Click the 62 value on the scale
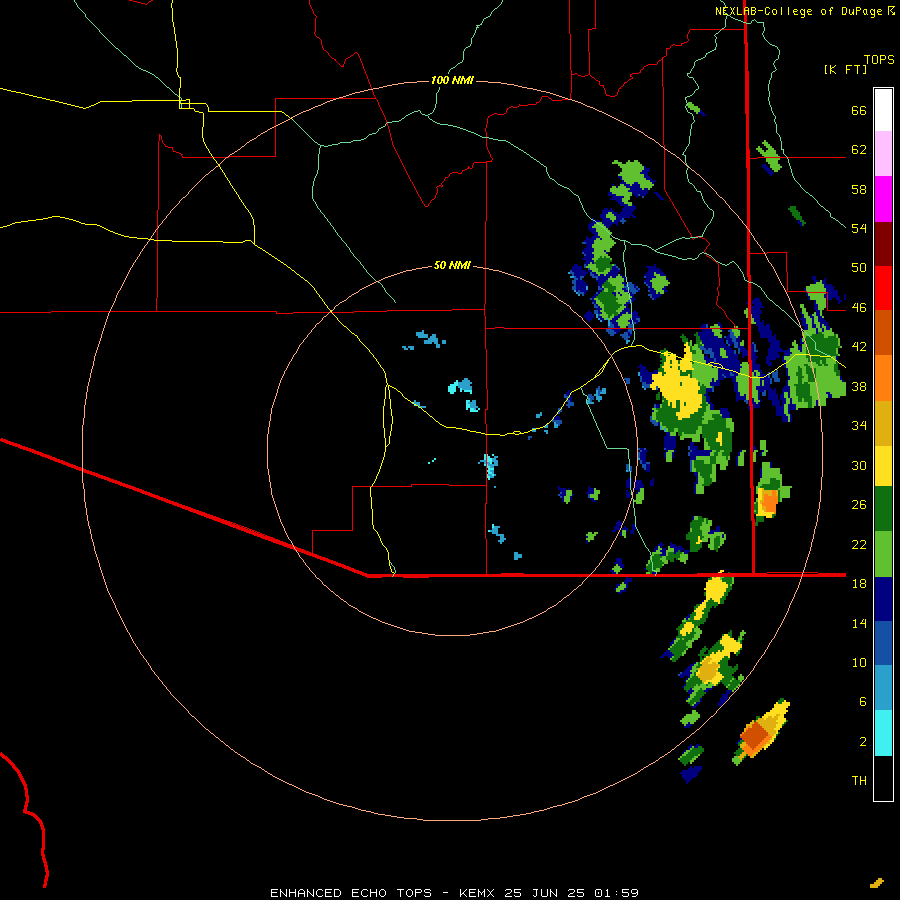Viewport: 900px width, 900px height. 859,150
